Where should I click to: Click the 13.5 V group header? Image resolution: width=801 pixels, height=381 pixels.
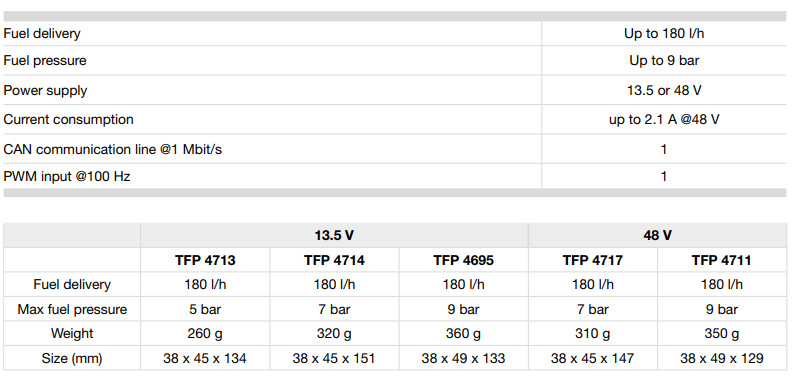point(334,235)
